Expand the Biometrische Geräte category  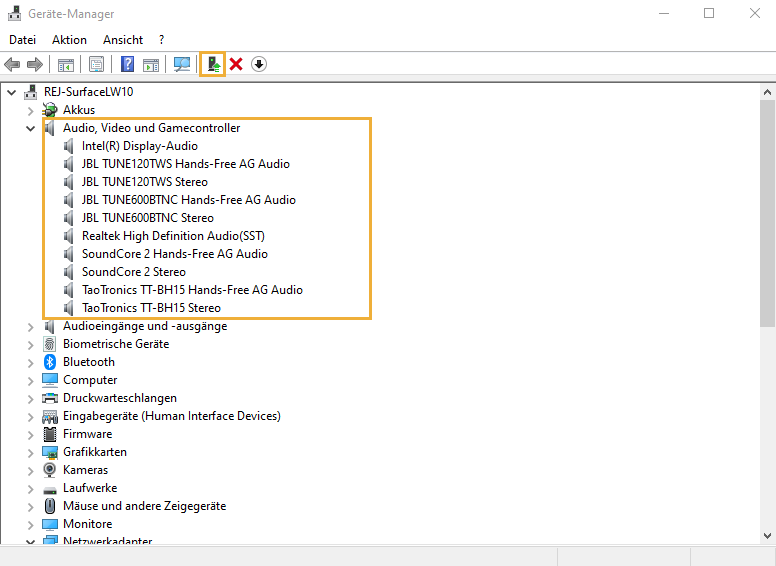(x=31, y=344)
